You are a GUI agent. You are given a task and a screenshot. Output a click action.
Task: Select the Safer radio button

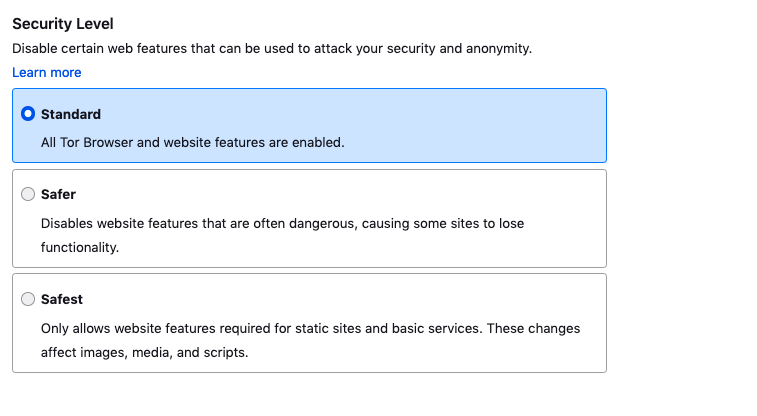point(28,195)
